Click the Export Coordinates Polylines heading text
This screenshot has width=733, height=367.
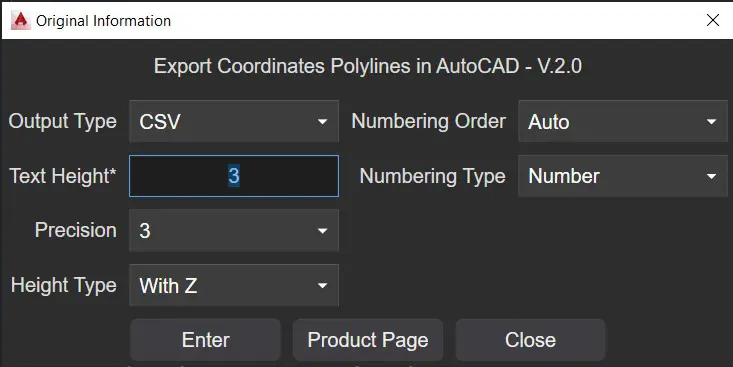[368, 66]
